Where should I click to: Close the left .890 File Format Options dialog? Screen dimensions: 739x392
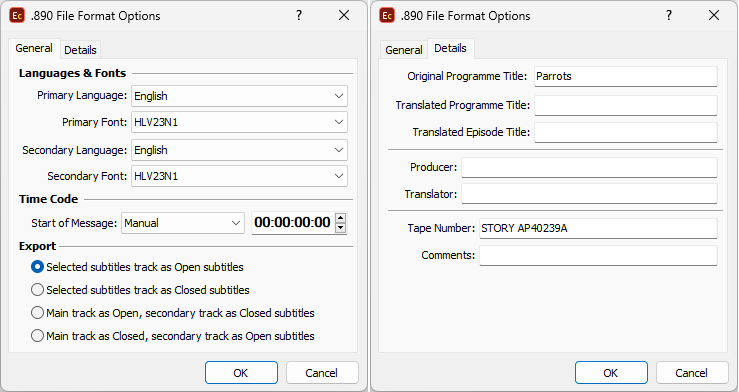click(344, 16)
